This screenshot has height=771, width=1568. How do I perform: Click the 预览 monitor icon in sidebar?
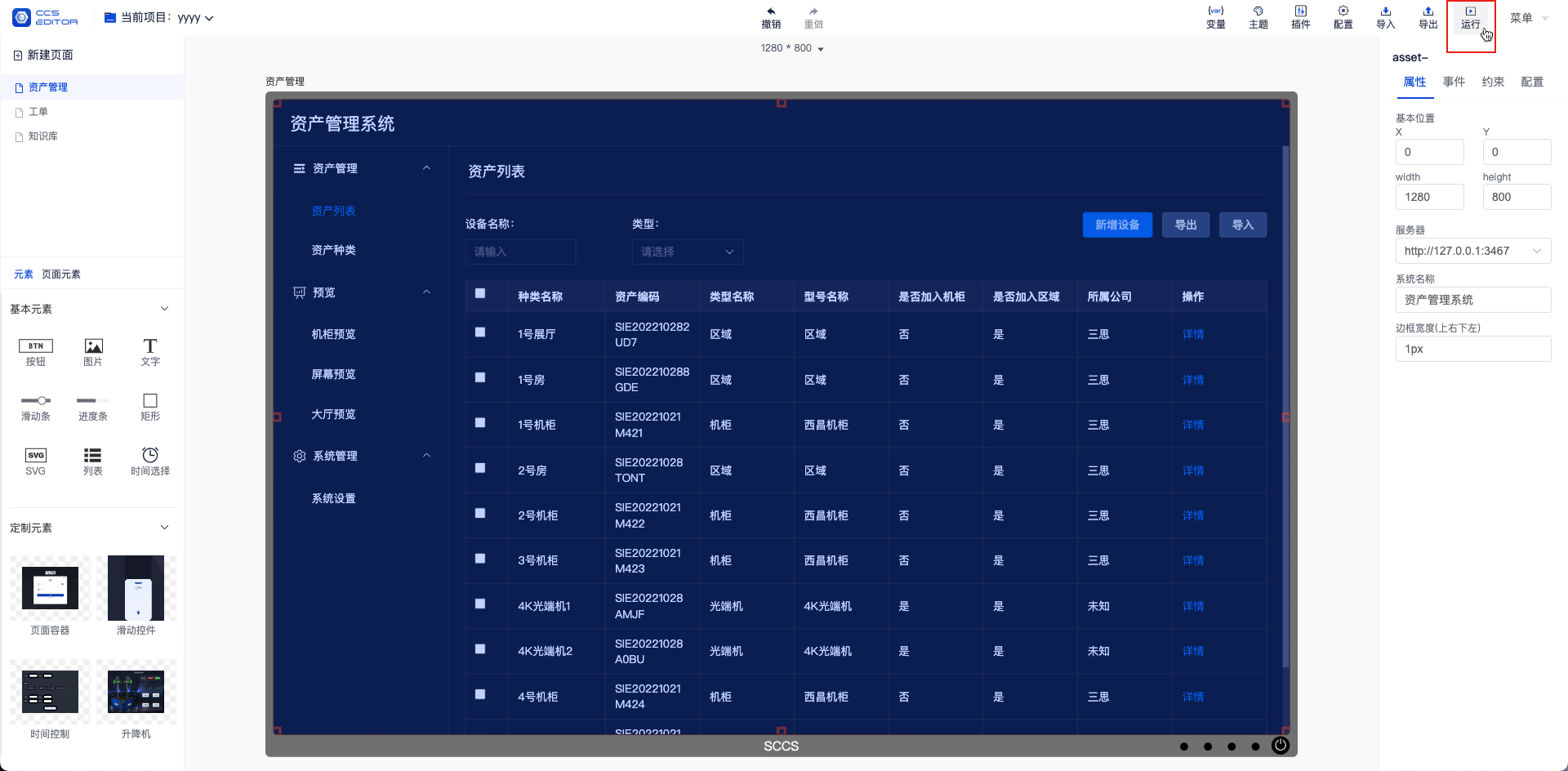pos(300,292)
